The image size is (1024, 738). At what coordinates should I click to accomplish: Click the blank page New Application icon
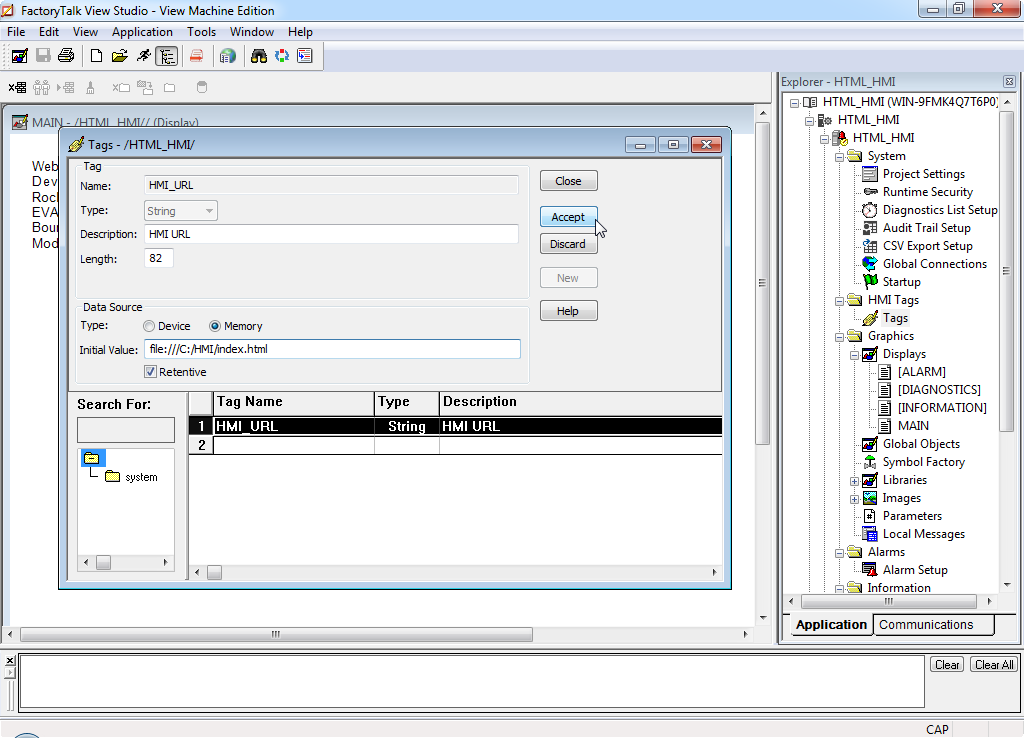click(96, 56)
